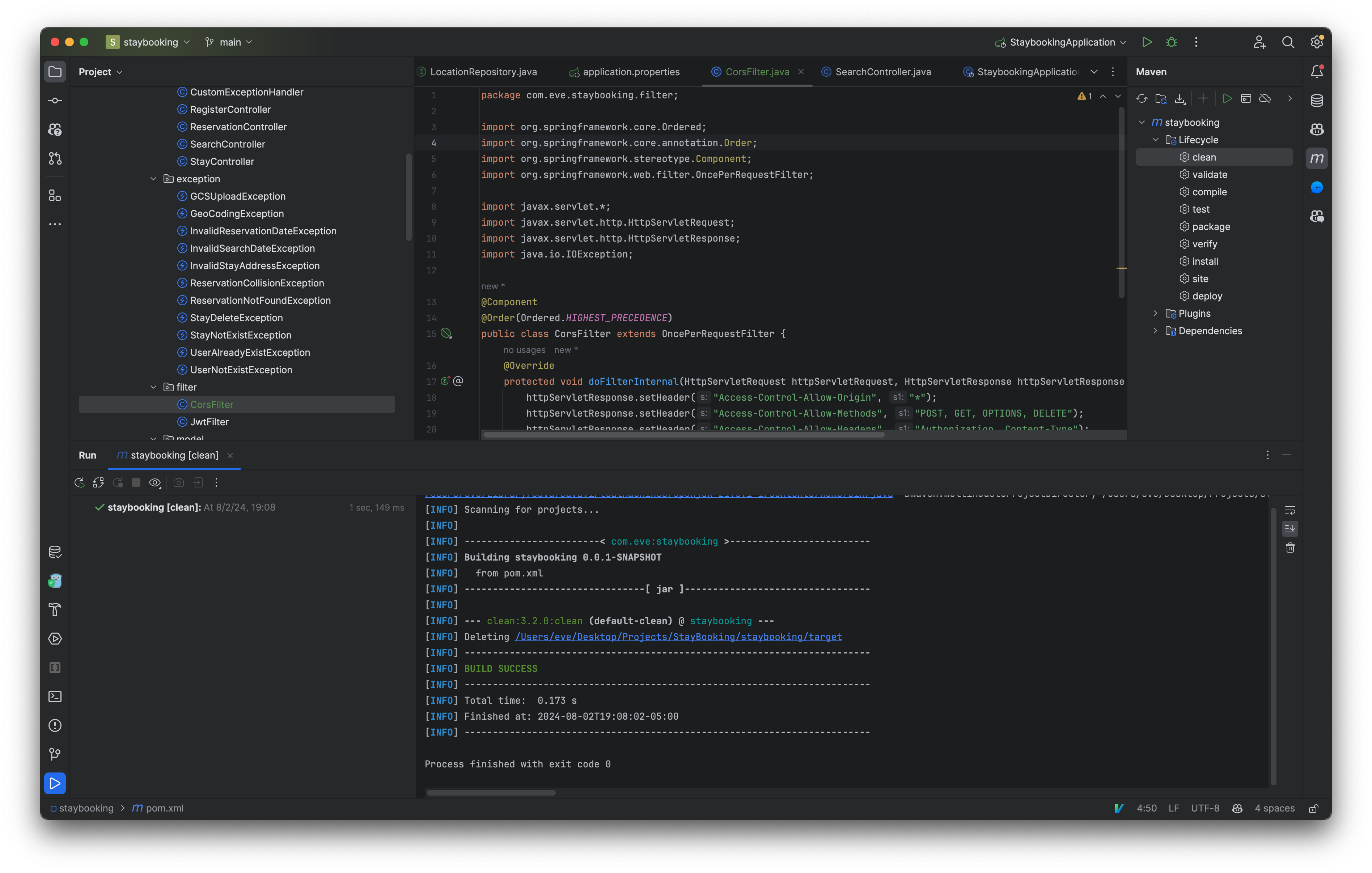1372x873 pixels.
Task: Click the Debug StaybookingApplication bug icon
Action: coord(1172,42)
